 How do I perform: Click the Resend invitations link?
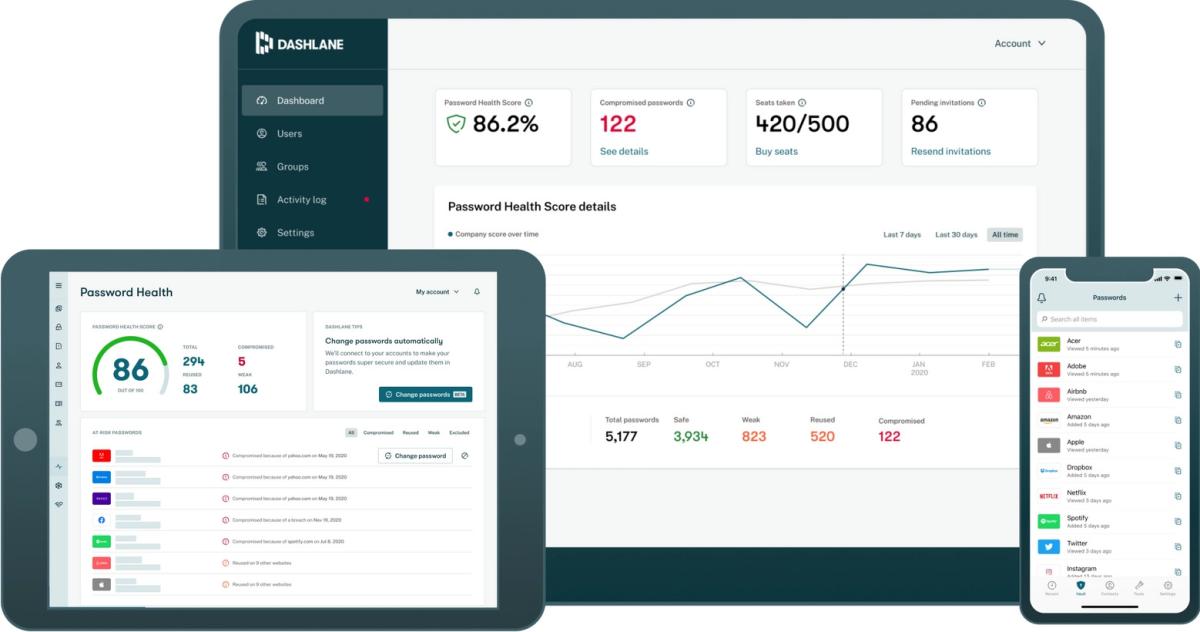point(951,150)
